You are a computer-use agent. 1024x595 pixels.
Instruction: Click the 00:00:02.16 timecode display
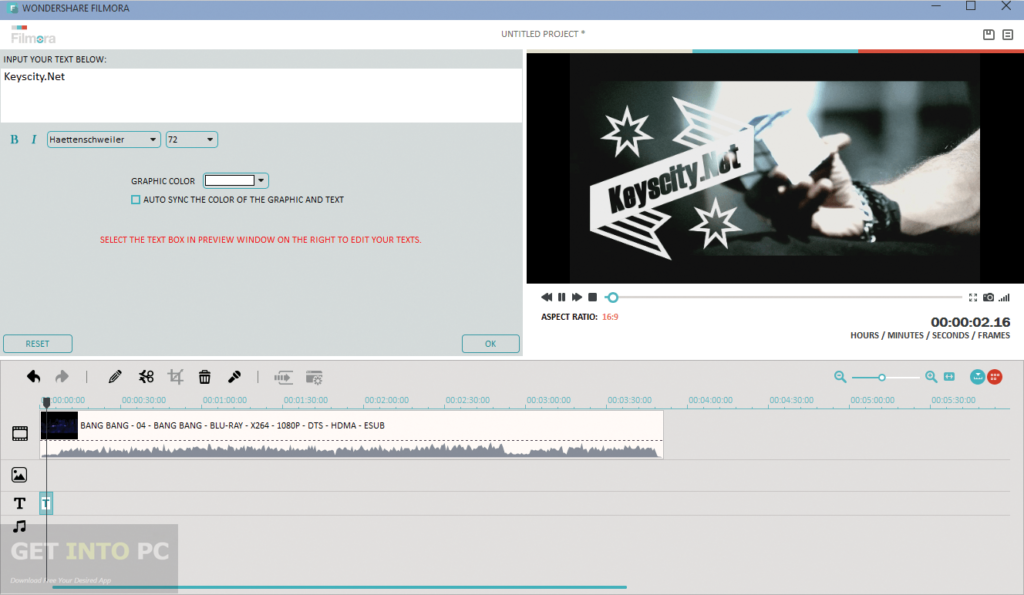(x=970, y=322)
